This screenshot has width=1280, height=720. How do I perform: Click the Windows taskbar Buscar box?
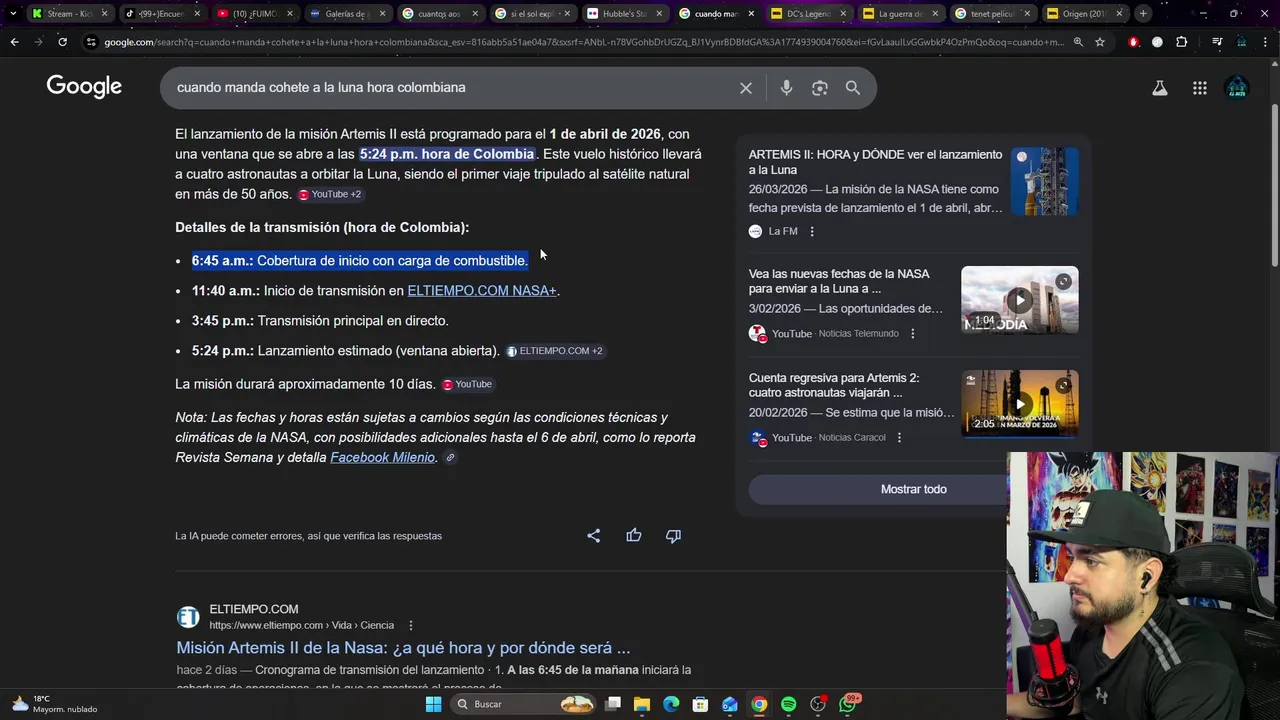click(x=522, y=704)
